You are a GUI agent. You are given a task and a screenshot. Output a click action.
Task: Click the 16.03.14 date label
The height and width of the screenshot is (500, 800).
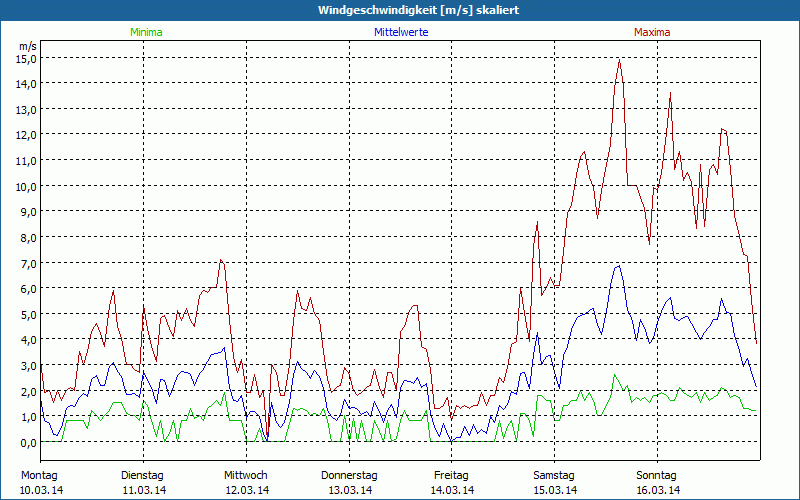tap(657, 490)
